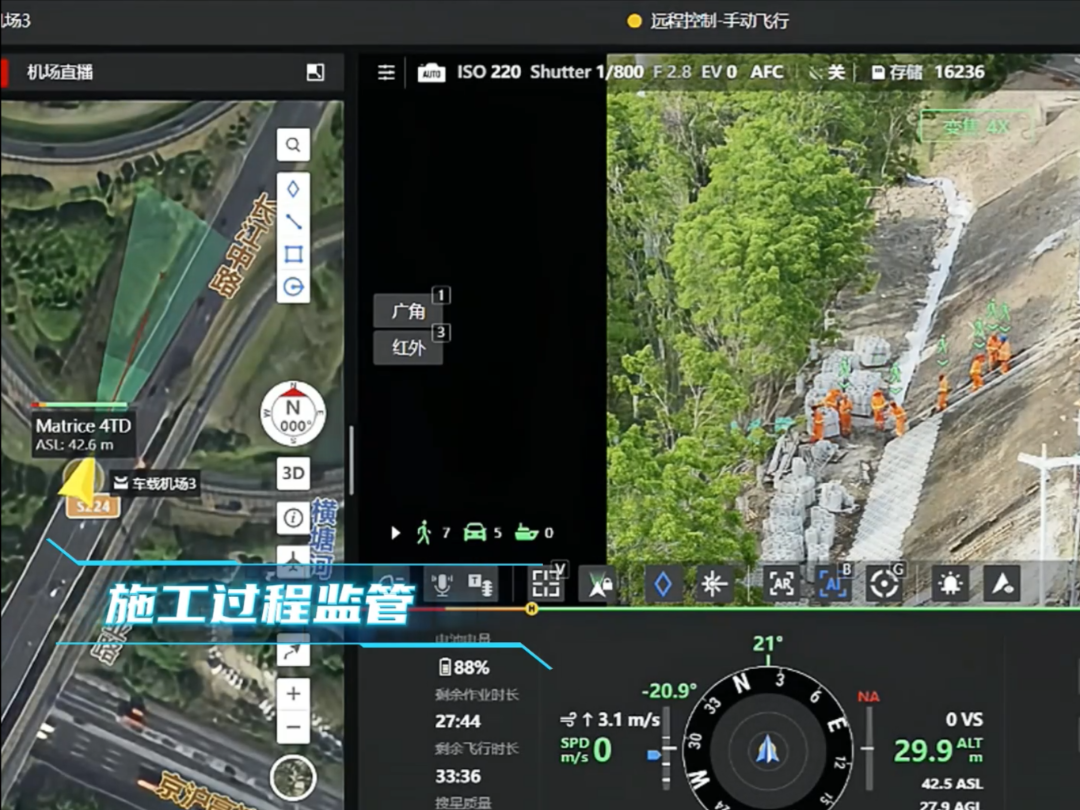The image size is (1080, 810).
Task: Click the vehicle detection count icon
Action: pos(475,532)
